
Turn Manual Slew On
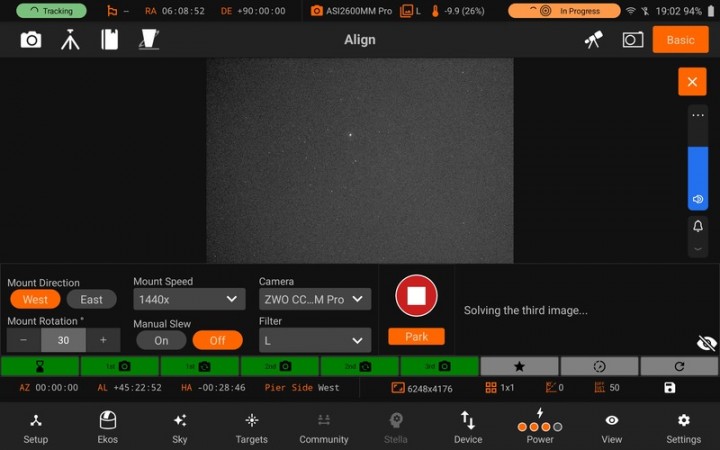tap(161, 340)
